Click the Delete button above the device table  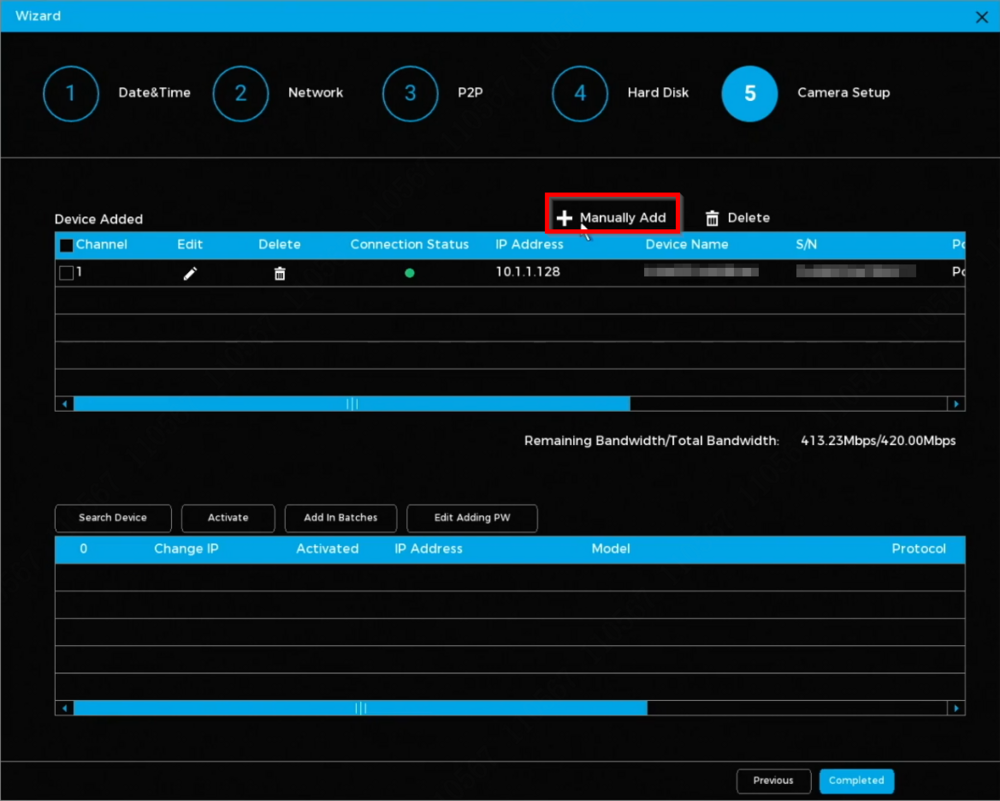pyautogui.click(x=737, y=218)
